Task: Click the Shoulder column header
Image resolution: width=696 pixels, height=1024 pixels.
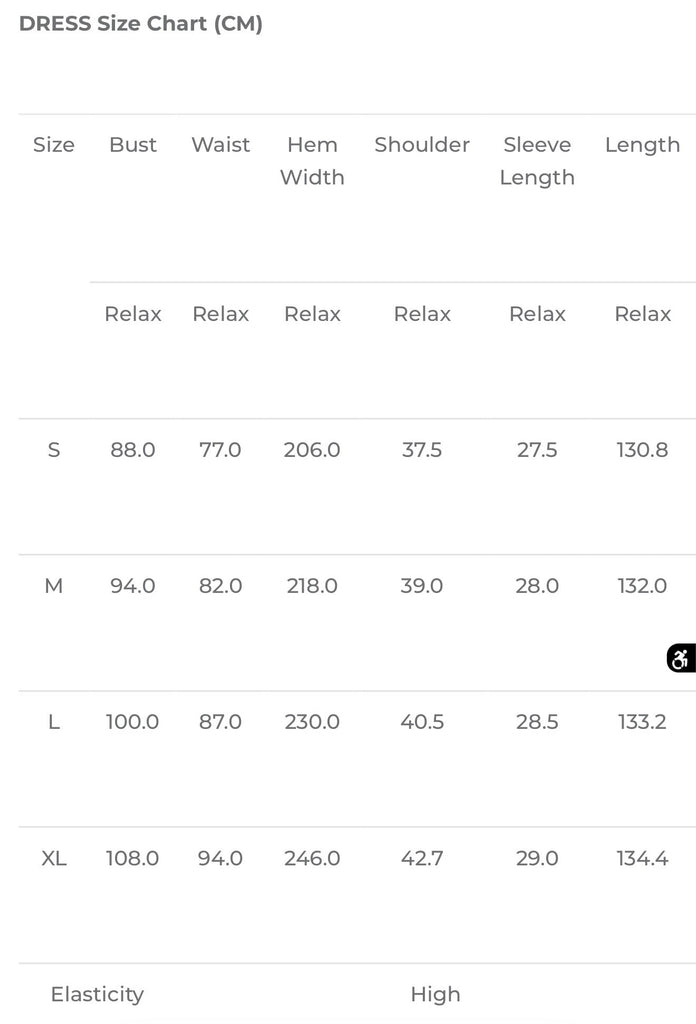Action: 422,145
